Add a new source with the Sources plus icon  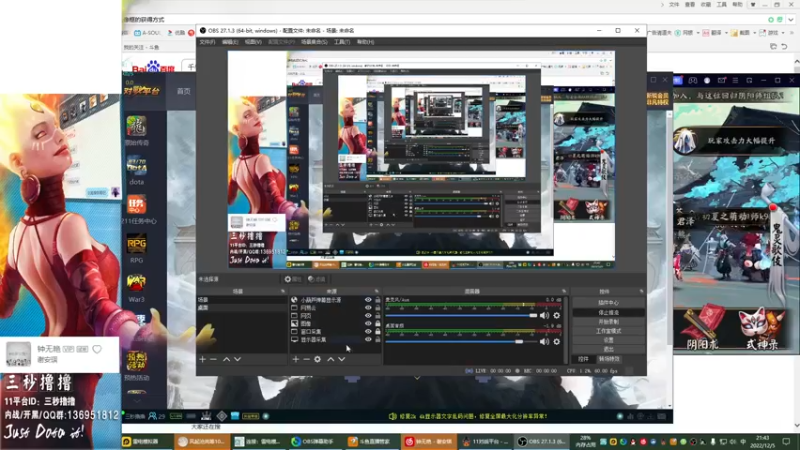(295, 359)
